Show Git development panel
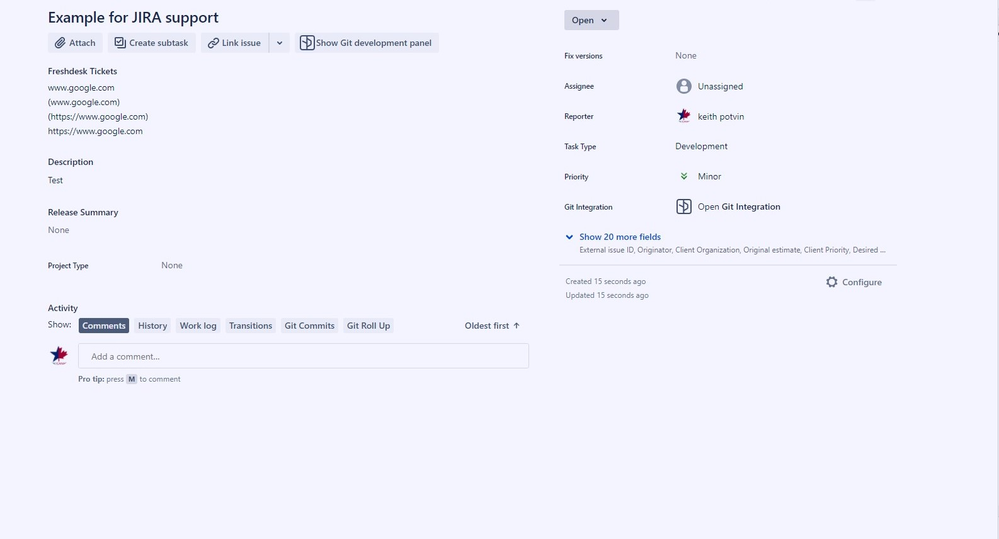 [x=366, y=43]
